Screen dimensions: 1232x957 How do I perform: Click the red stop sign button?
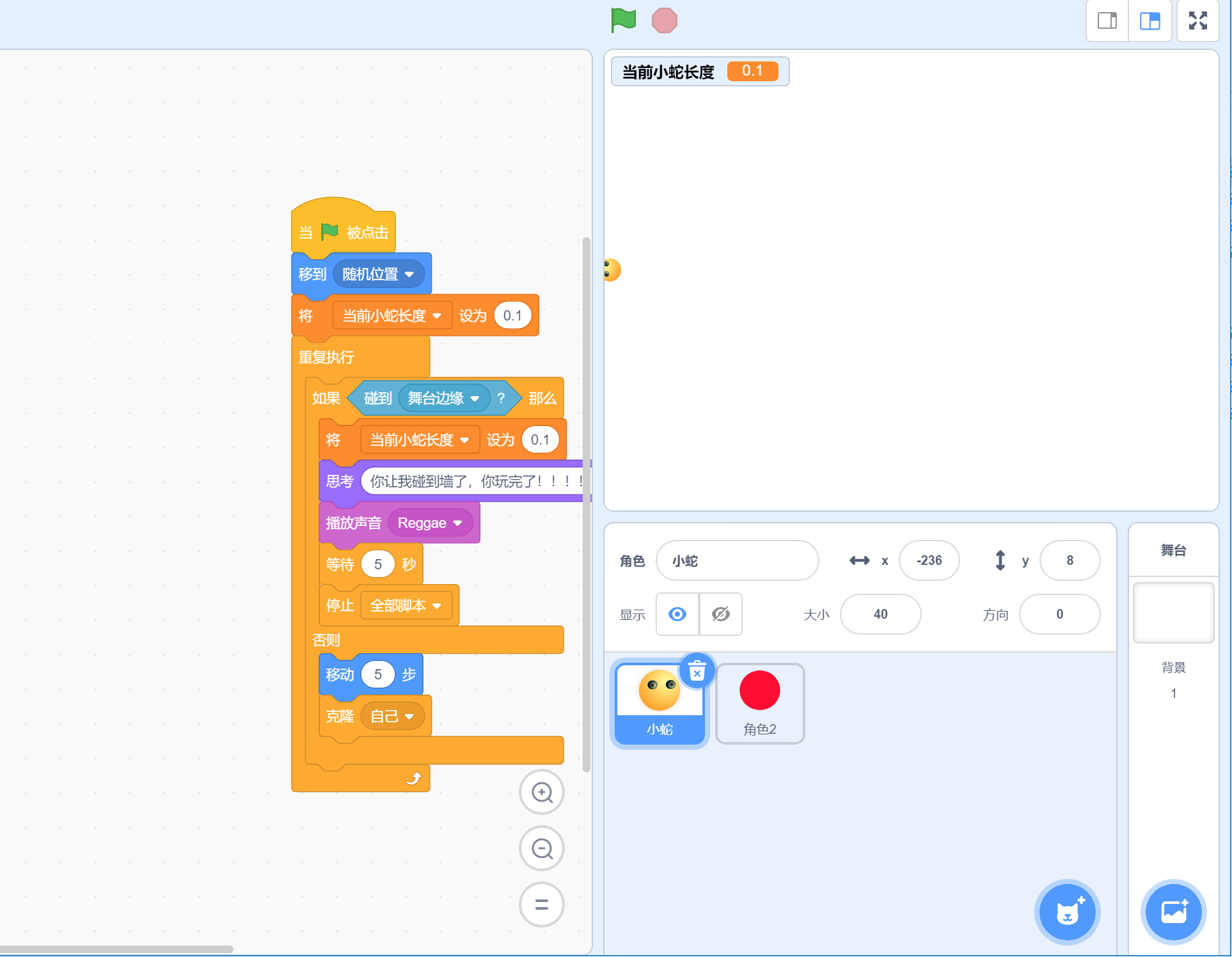(664, 20)
